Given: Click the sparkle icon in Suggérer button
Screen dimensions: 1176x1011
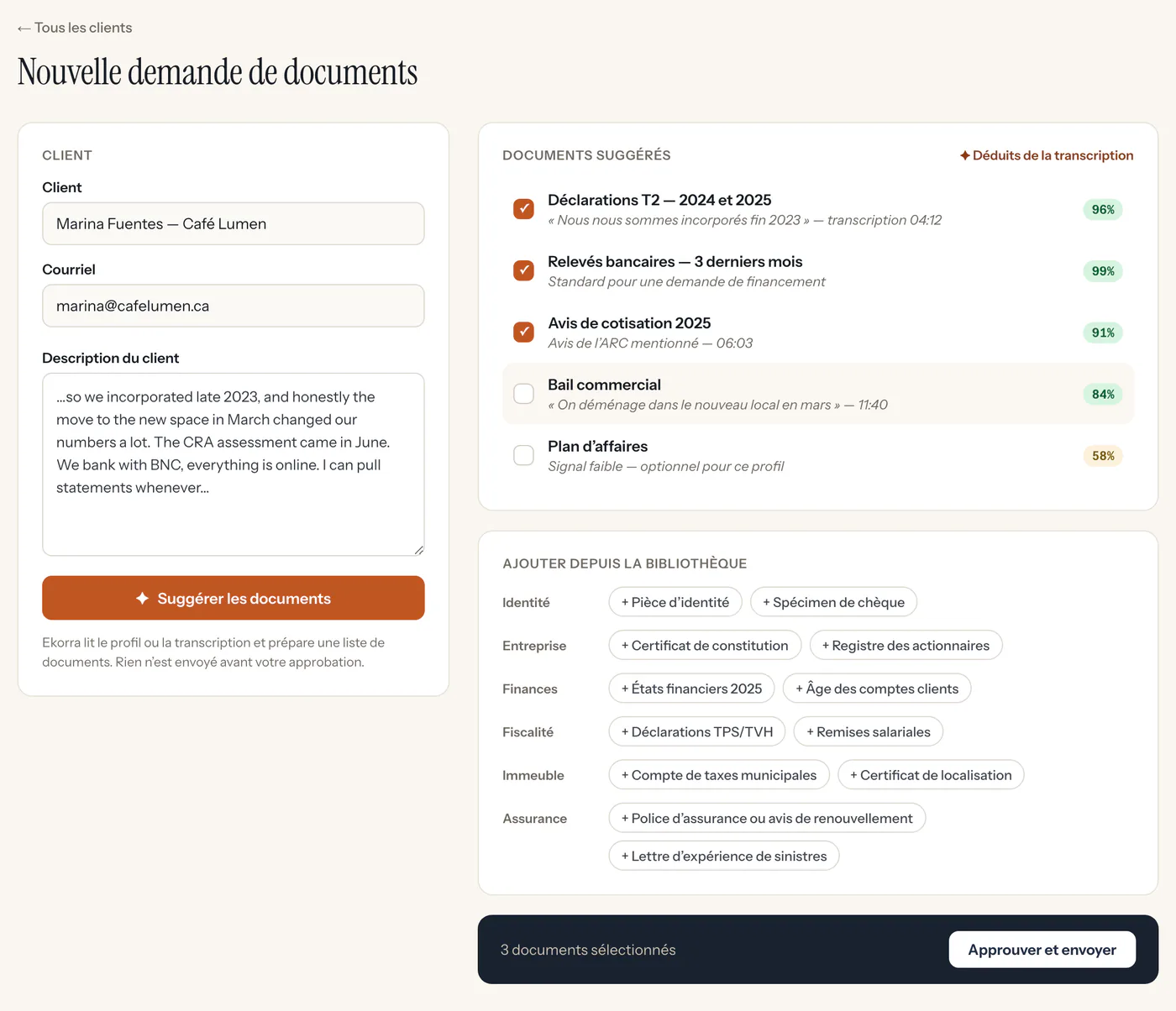Looking at the screenshot, I should click(142, 598).
